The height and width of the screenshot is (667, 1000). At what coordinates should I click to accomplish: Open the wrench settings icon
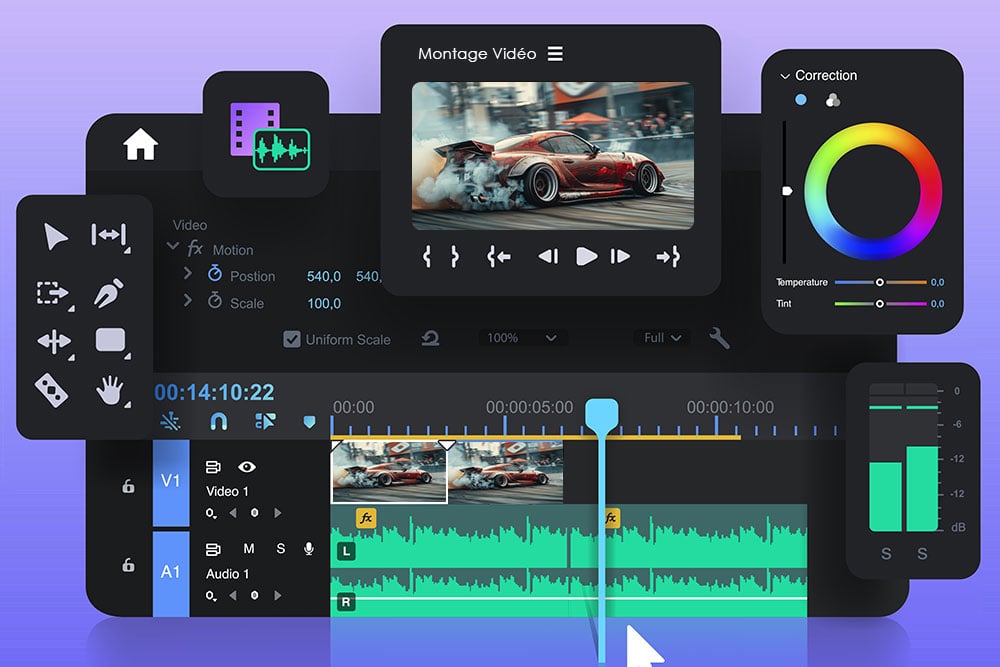click(x=719, y=338)
